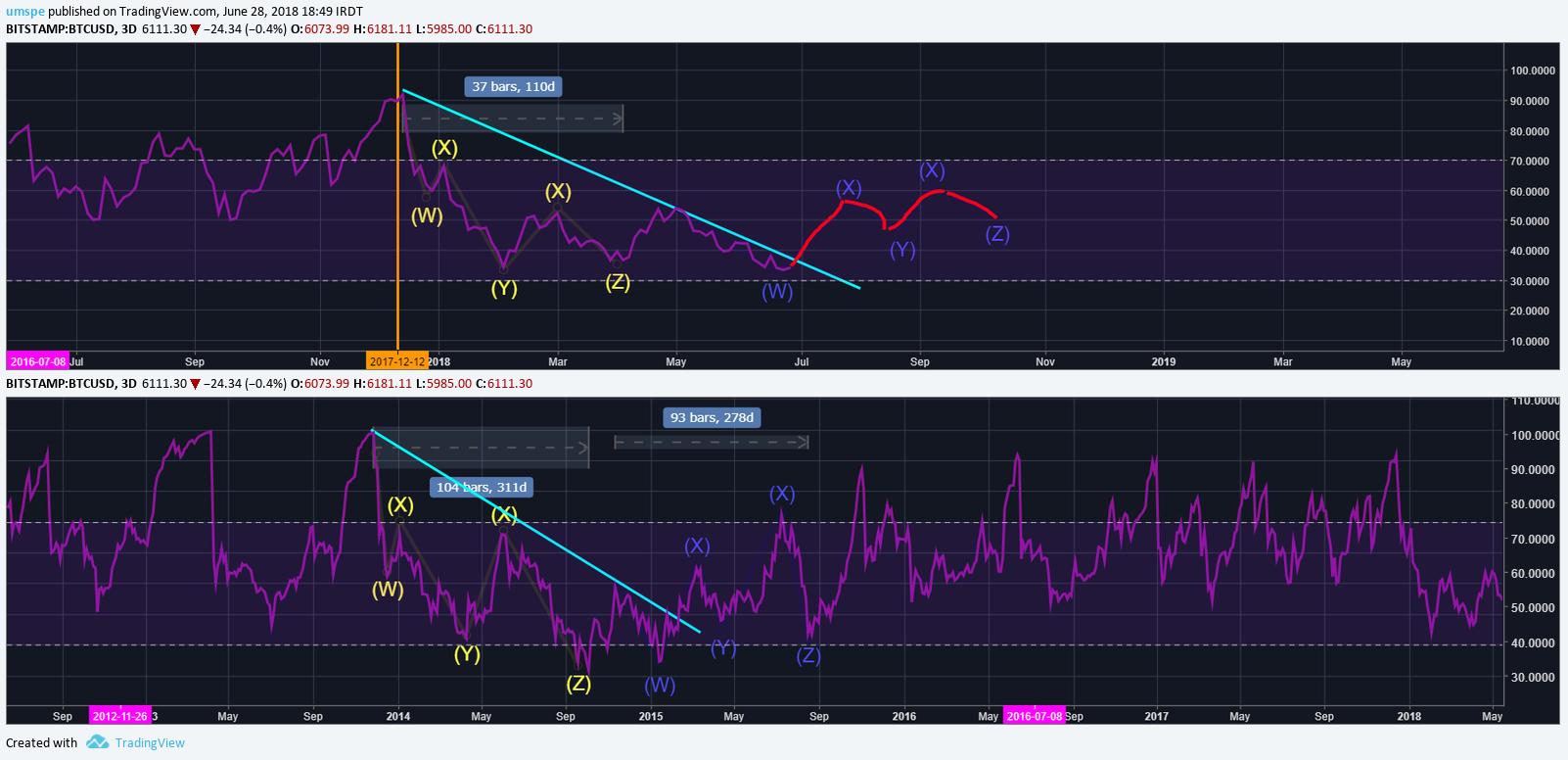Click 100.0000 on the top chart price axis

coord(1533,71)
